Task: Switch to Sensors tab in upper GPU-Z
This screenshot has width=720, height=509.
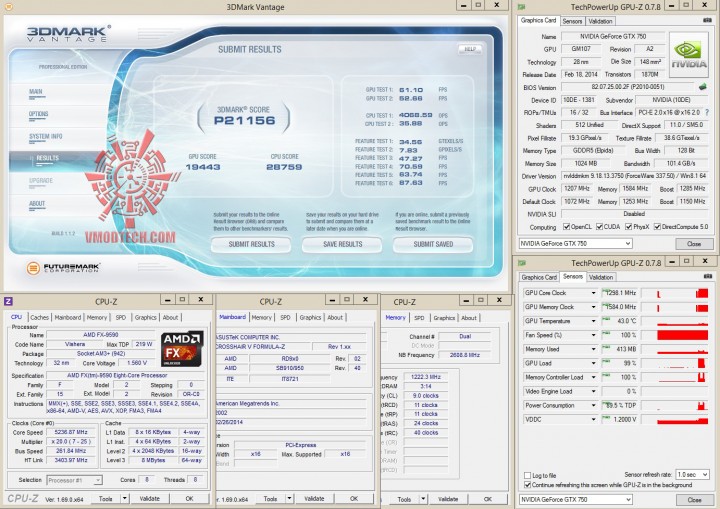Action: (572, 21)
